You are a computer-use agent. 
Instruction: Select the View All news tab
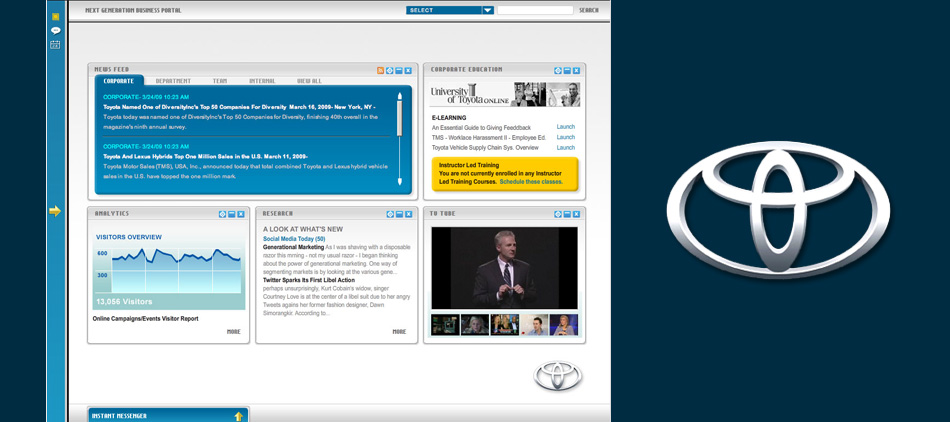(x=309, y=81)
